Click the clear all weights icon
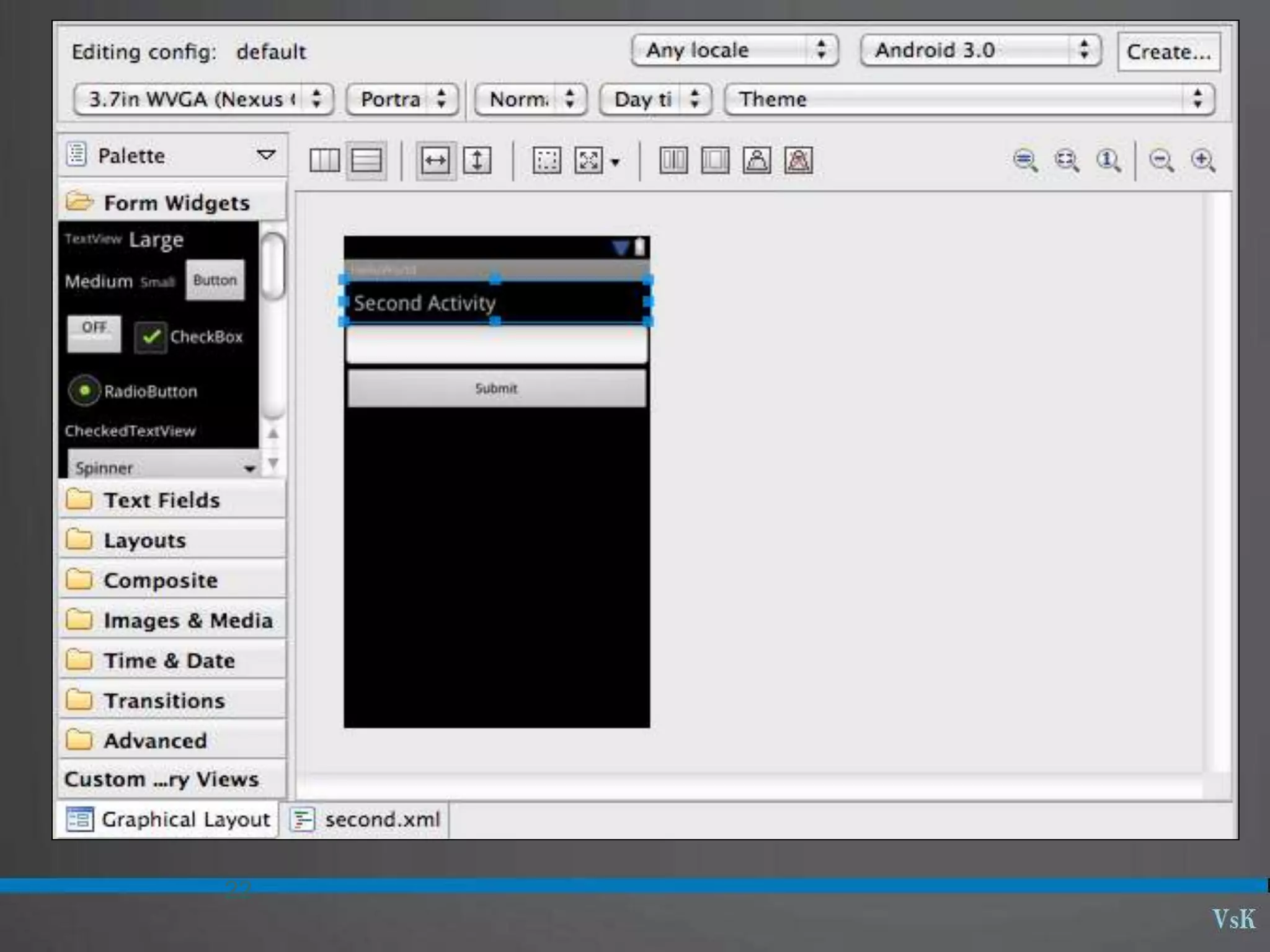The width and height of the screenshot is (1270, 952). click(x=799, y=161)
